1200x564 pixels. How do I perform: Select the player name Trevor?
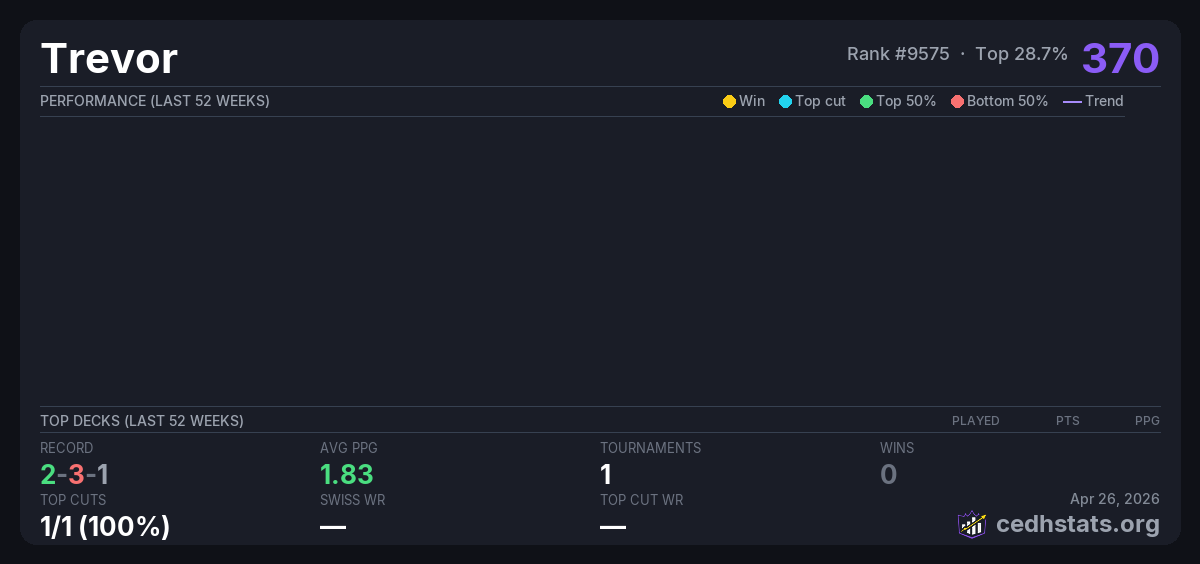point(109,59)
